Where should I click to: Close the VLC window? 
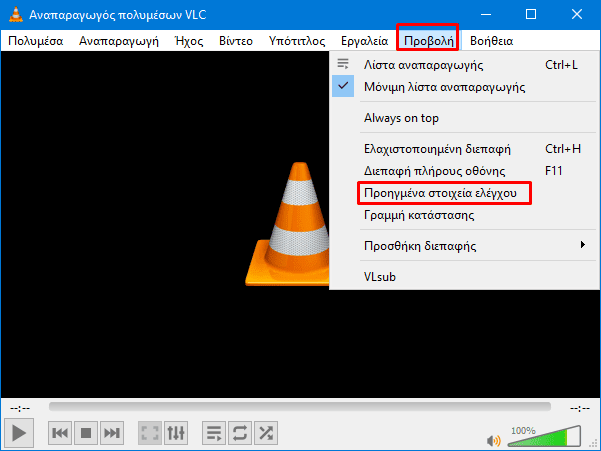tap(576, 15)
